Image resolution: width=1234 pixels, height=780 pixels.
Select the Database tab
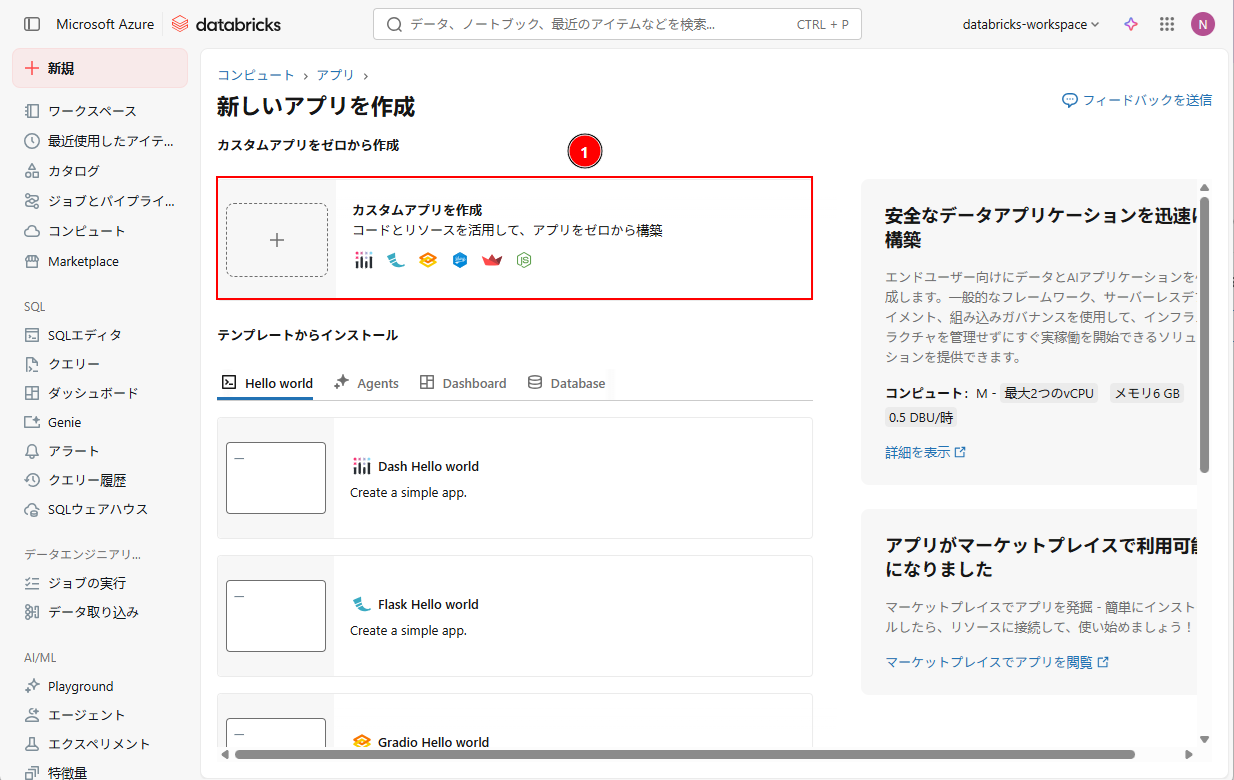click(x=566, y=383)
